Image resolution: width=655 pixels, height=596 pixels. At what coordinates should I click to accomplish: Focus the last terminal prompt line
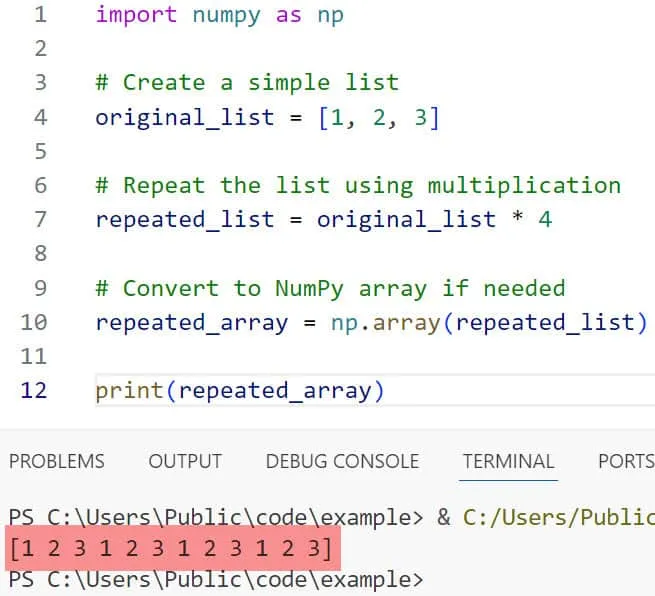point(215,579)
